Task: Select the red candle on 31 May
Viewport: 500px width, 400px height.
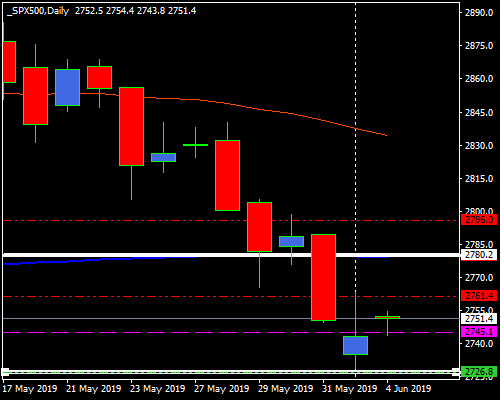Action: 323,277
